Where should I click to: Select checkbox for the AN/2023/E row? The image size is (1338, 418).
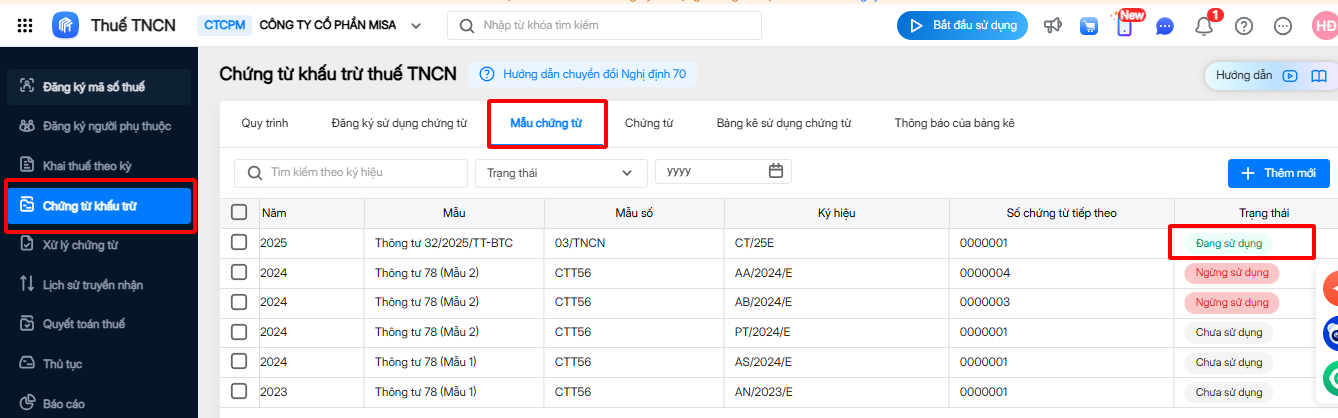[x=239, y=392]
